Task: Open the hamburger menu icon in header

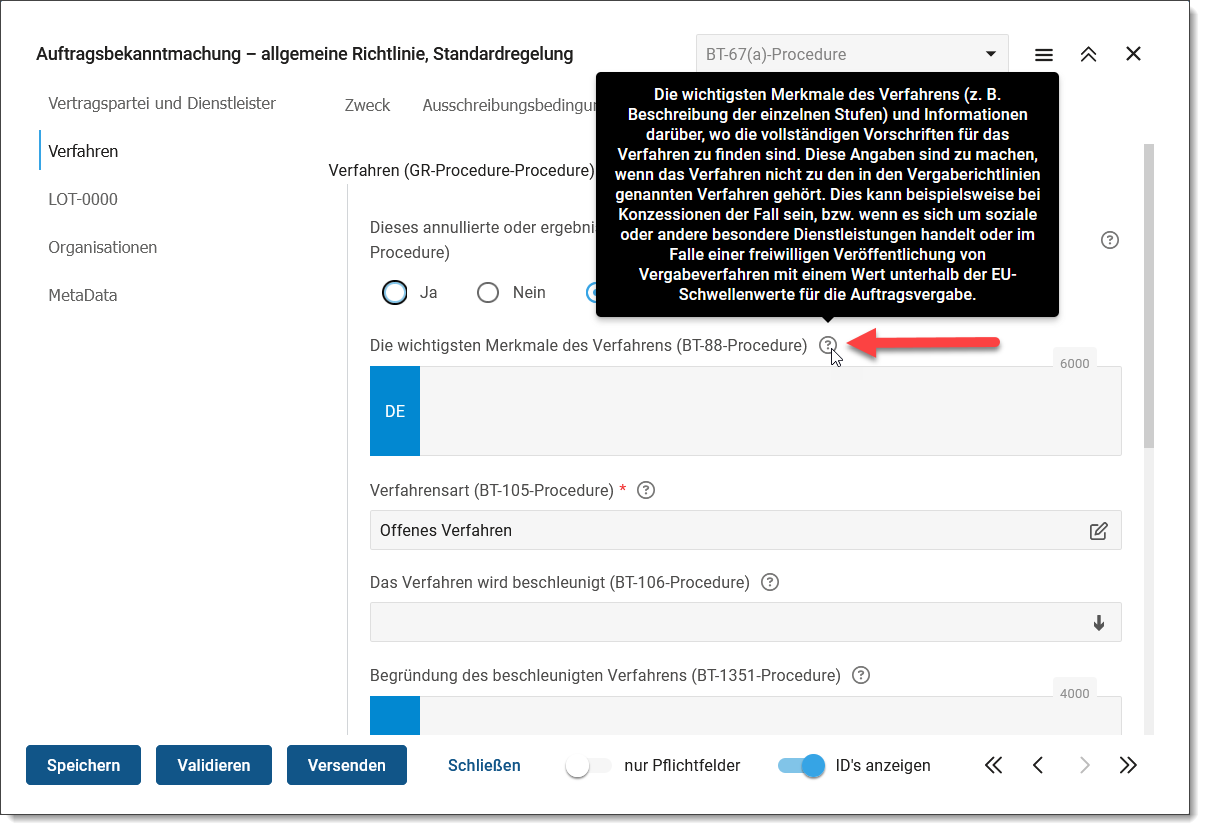Action: [x=1043, y=55]
